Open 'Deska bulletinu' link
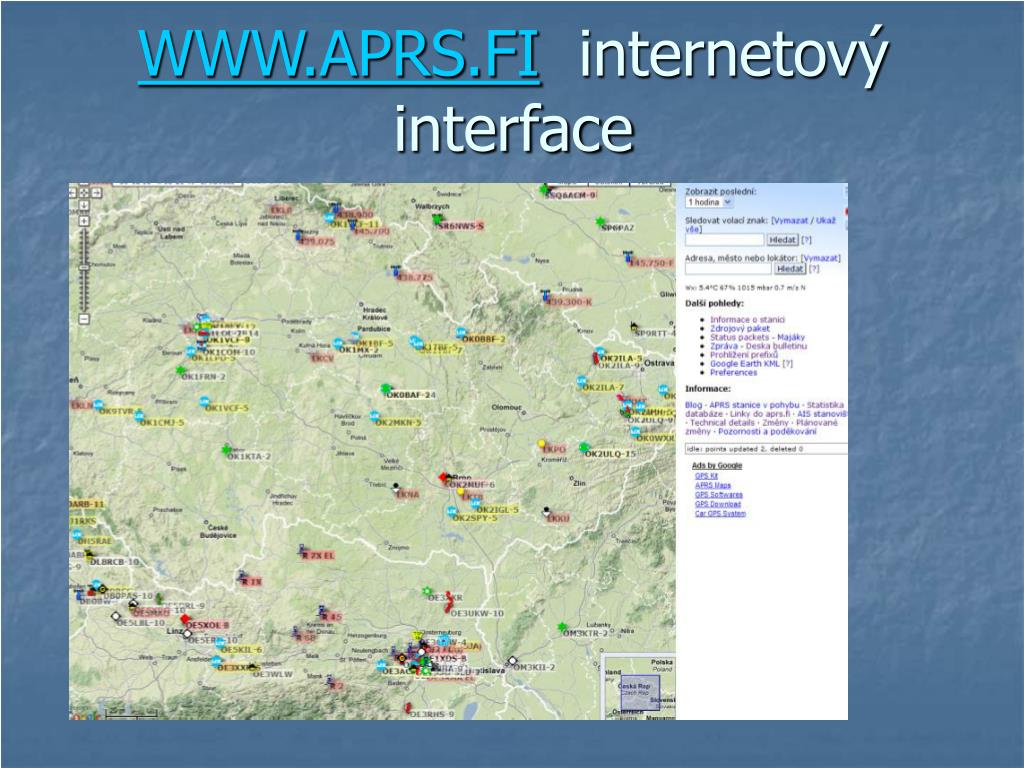The height and width of the screenshot is (768, 1024). coord(776,346)
